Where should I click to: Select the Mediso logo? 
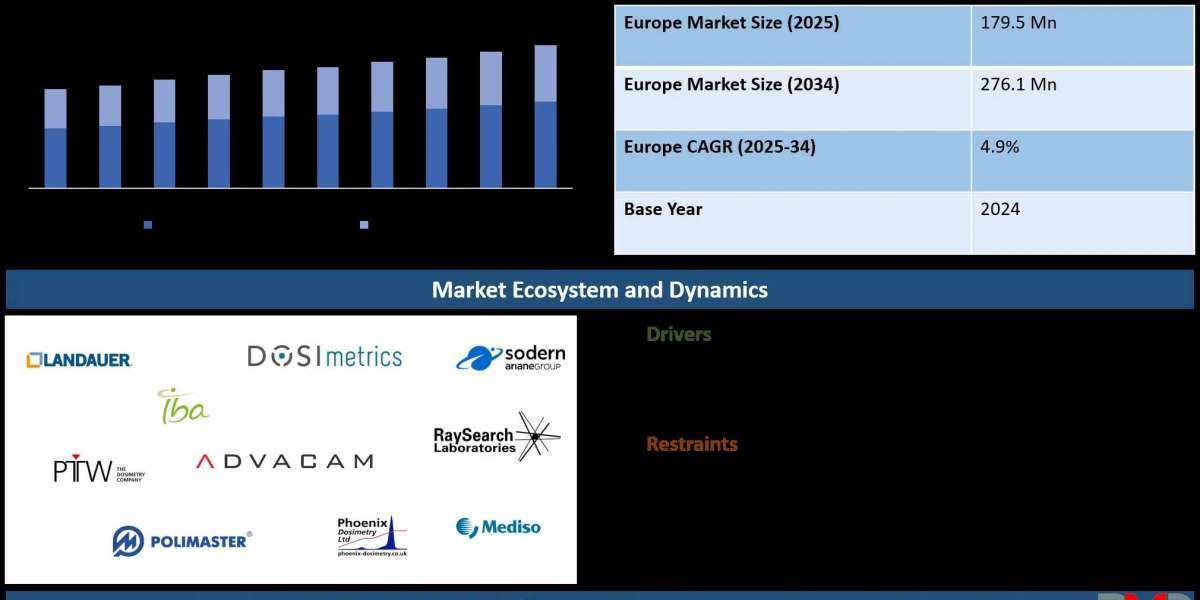[x=498, y=527]
